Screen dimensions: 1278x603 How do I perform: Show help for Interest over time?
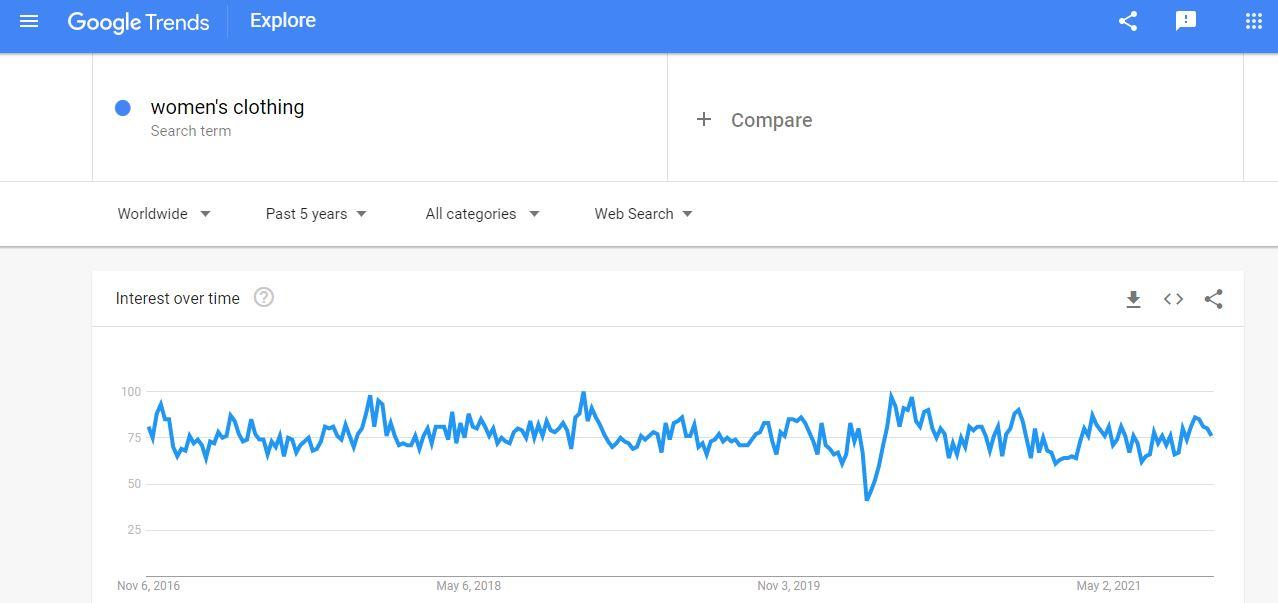(x=264, y=297)
